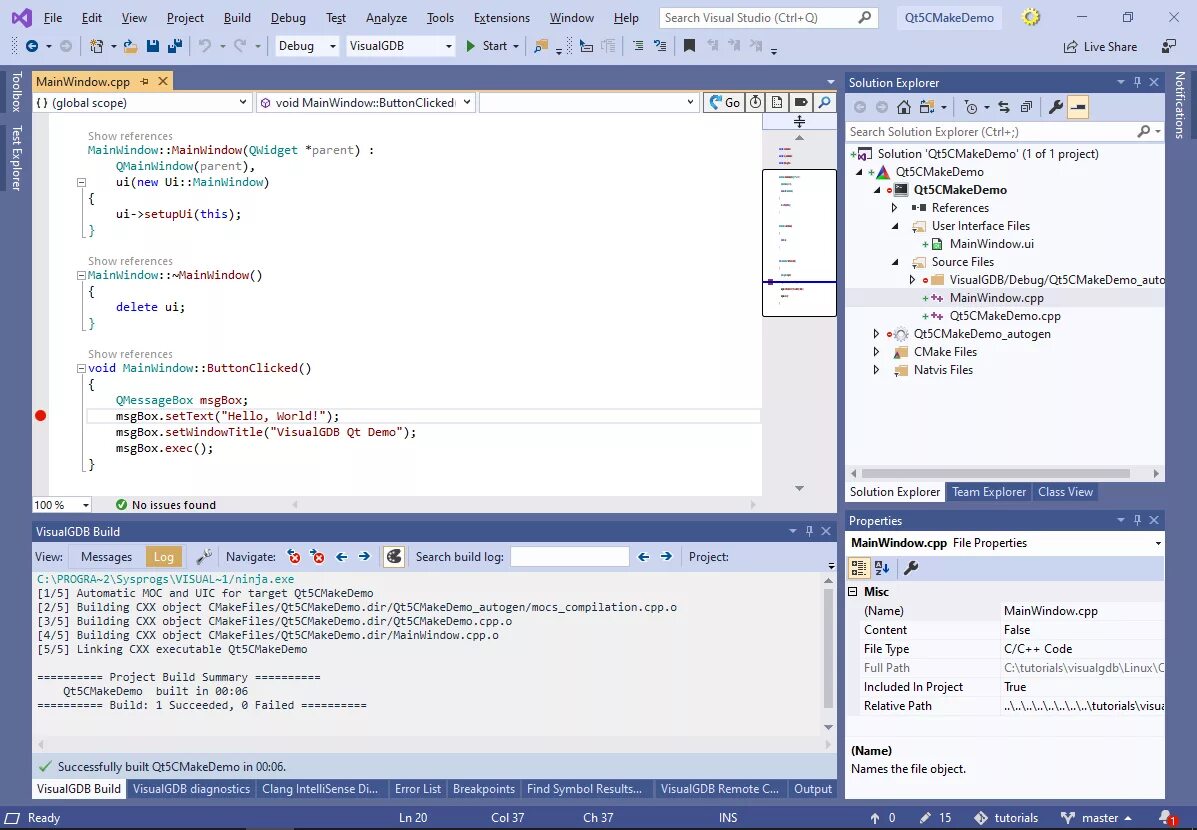1197x830 pixels.
Task: Toggle the color palette button in build panel
Action: [x=393, y=557]
